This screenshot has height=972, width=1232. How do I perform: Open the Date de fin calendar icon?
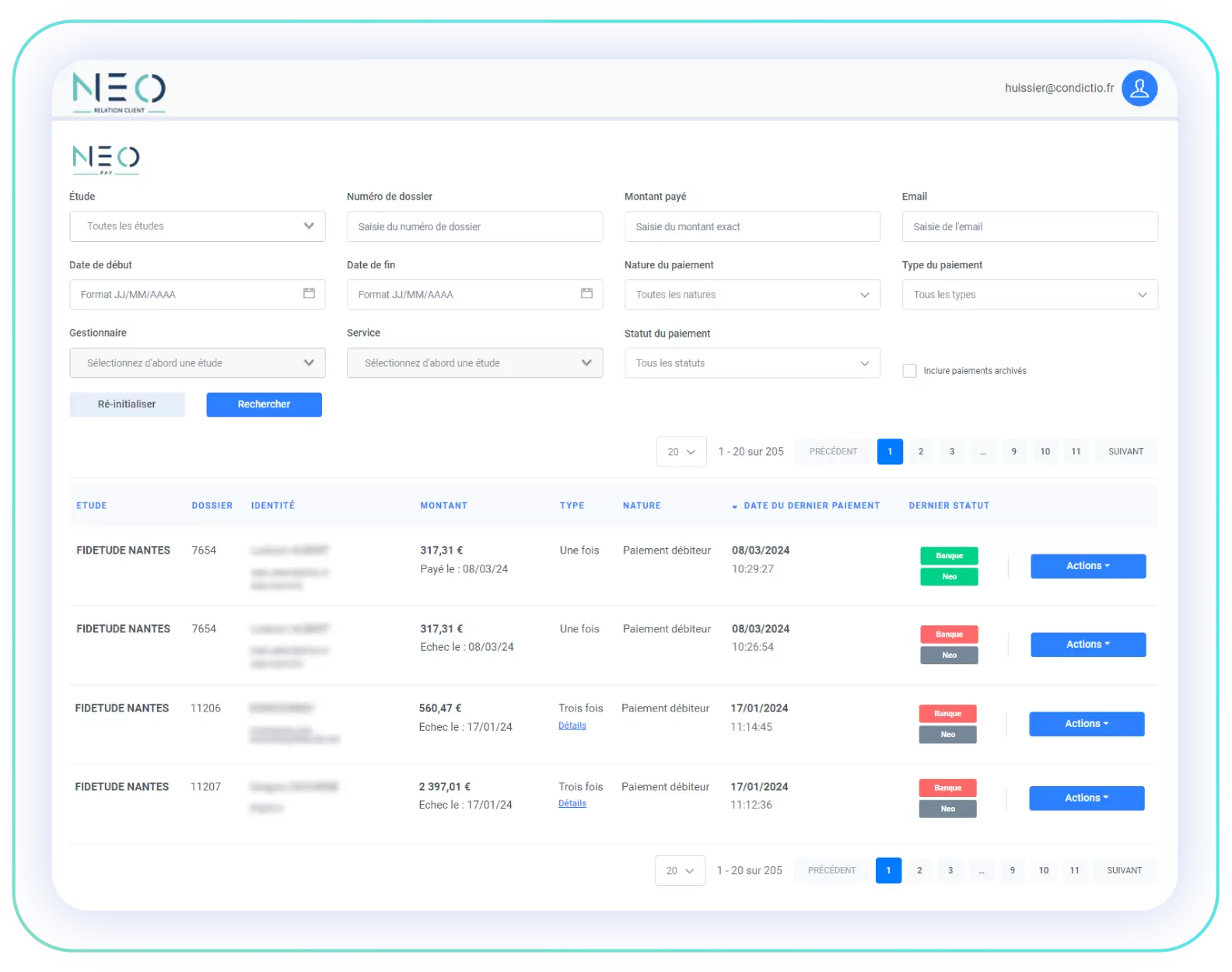click(586, 293)
